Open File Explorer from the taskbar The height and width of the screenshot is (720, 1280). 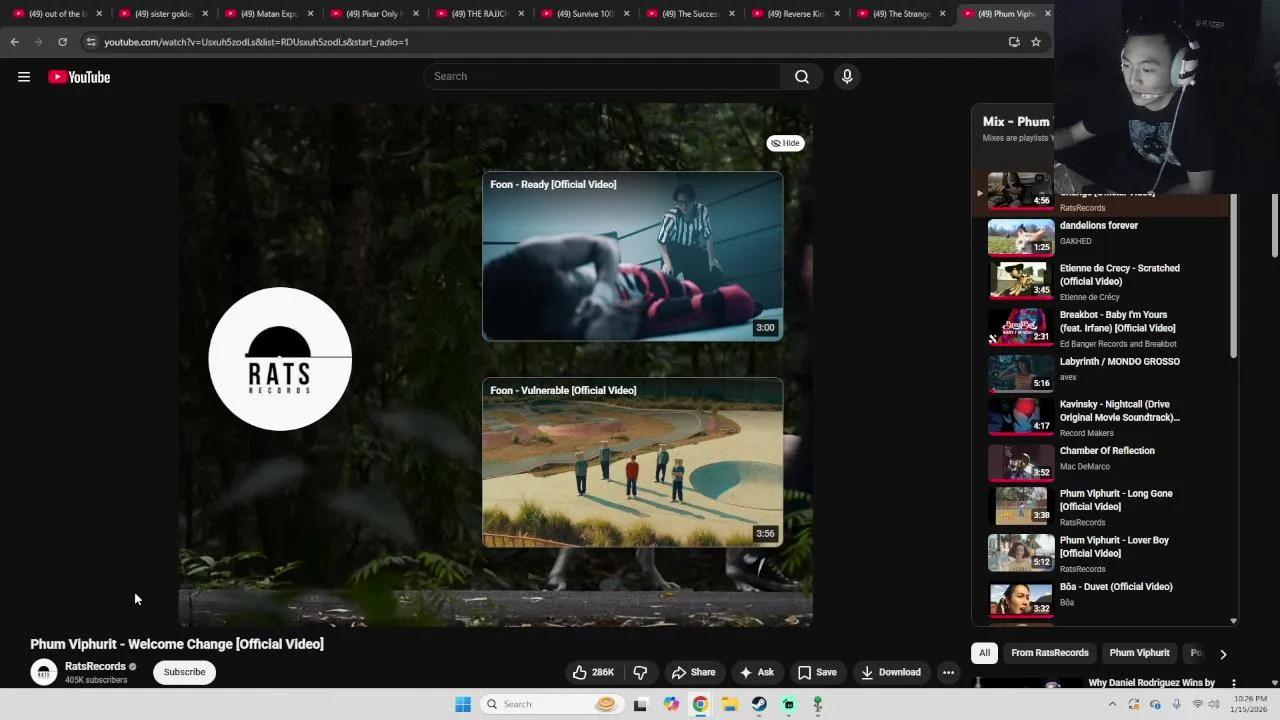pyautogui.click(x=730, y=704)
